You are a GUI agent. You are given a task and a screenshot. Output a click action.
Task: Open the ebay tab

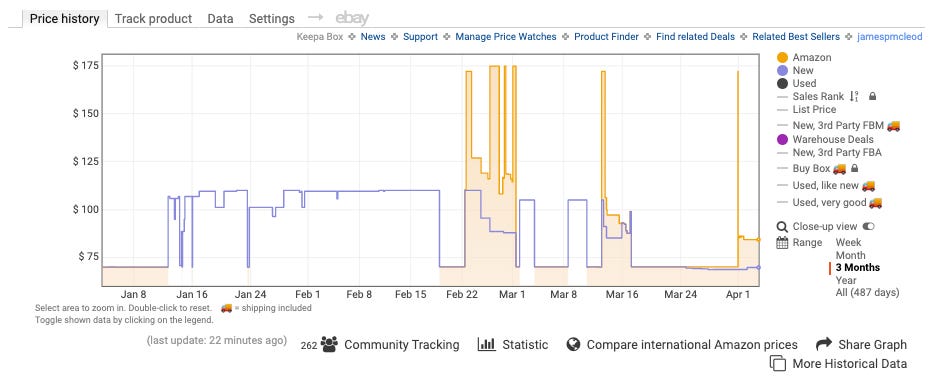352,18
